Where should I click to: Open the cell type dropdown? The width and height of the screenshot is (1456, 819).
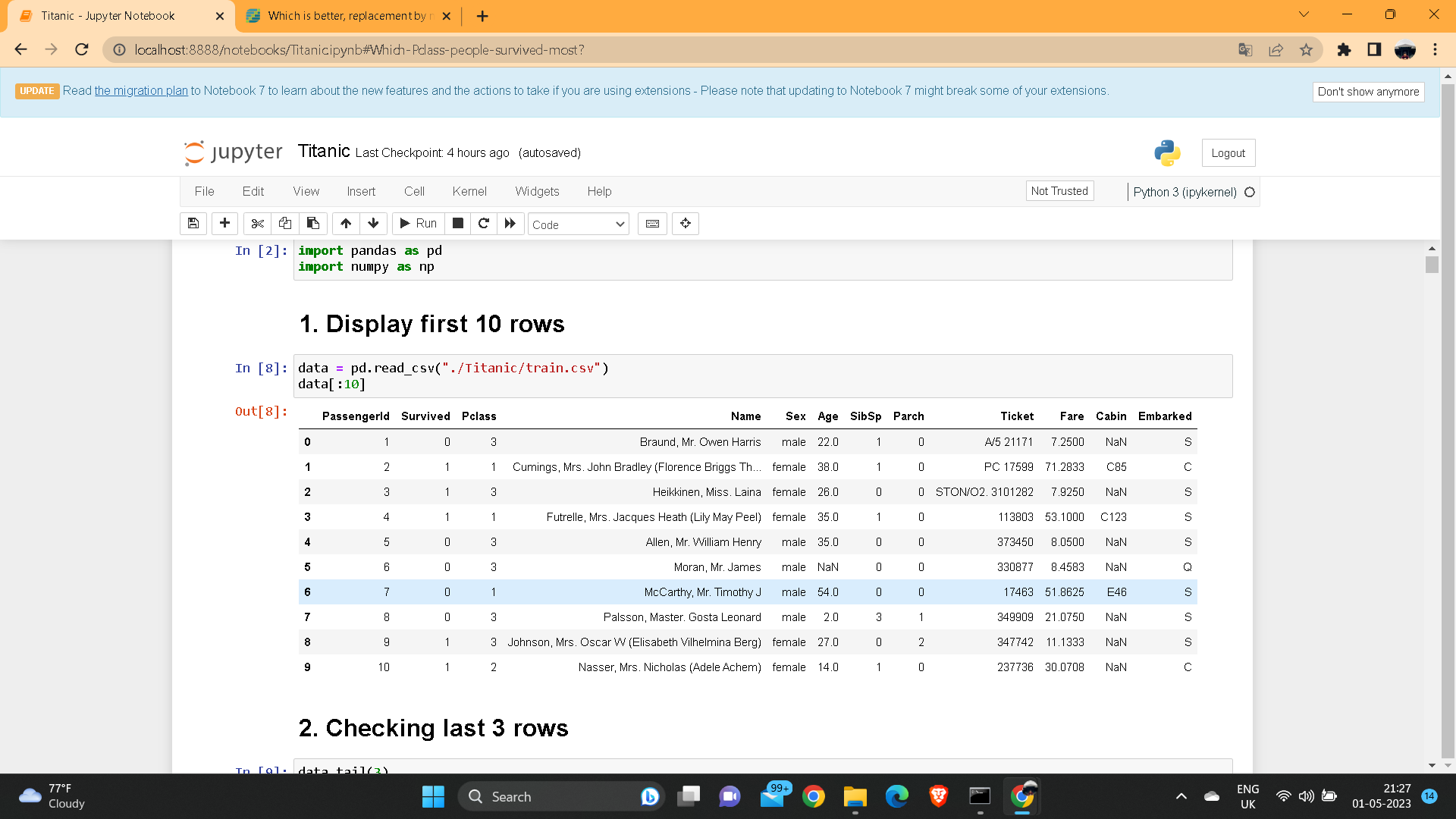pos(579,224)
